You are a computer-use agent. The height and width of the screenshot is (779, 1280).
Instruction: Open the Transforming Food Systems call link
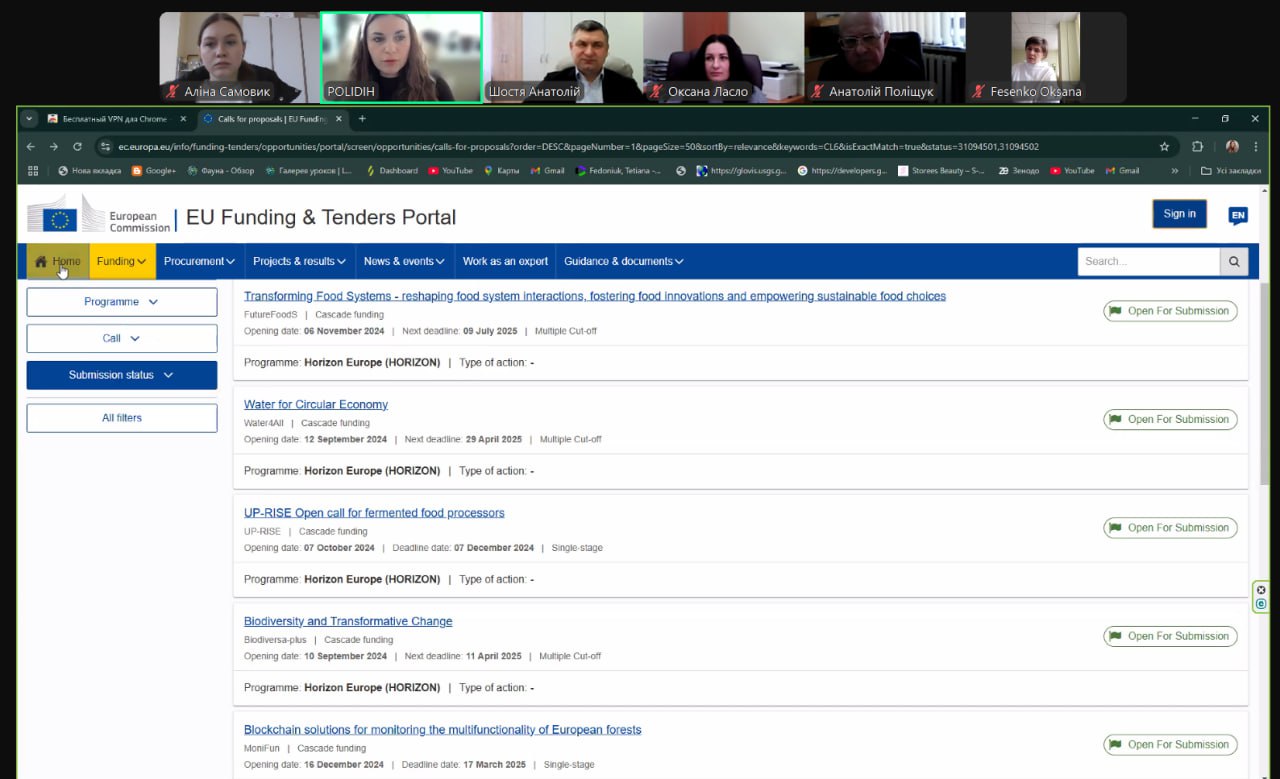click(595, 296)
